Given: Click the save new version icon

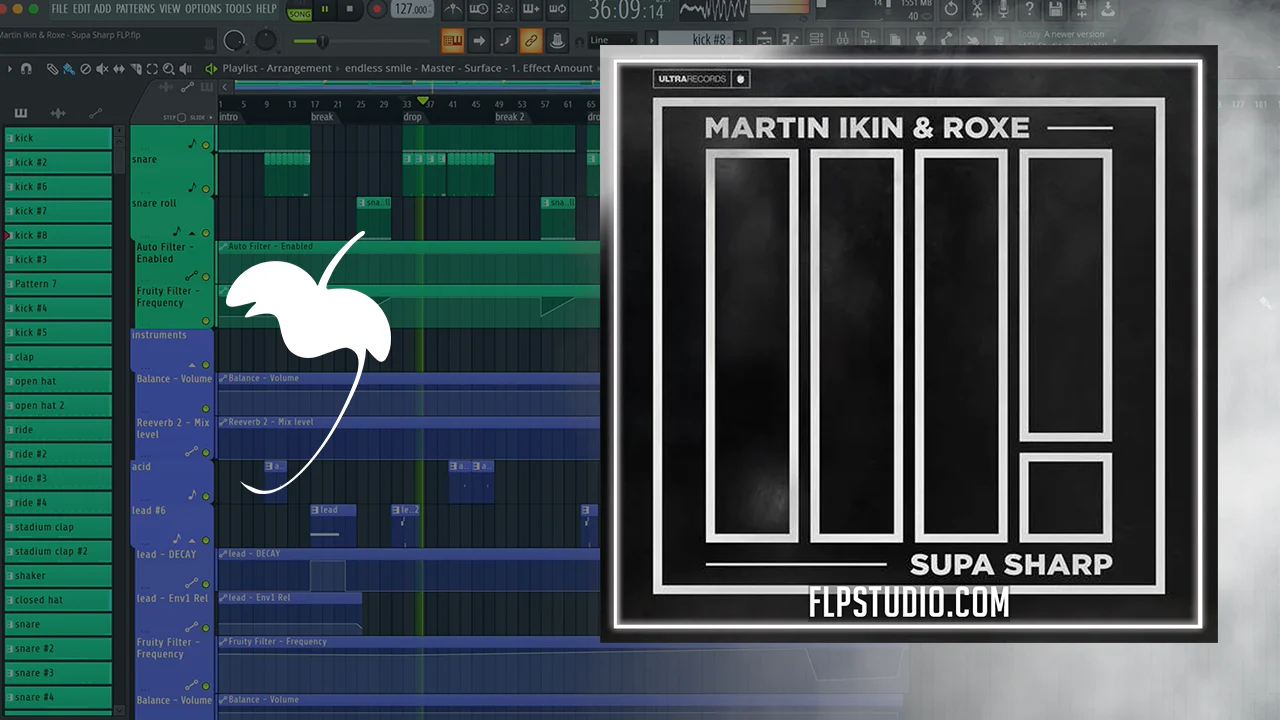Looking at the screenshot, I should (1081, 10).
